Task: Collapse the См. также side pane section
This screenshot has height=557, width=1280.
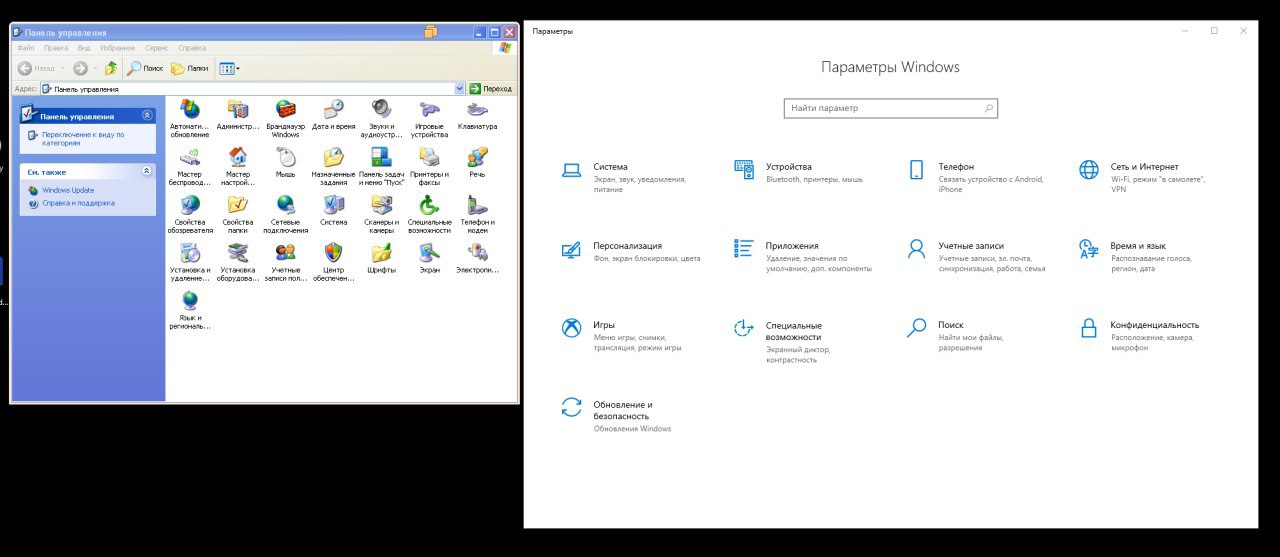Action: [147, 171]
